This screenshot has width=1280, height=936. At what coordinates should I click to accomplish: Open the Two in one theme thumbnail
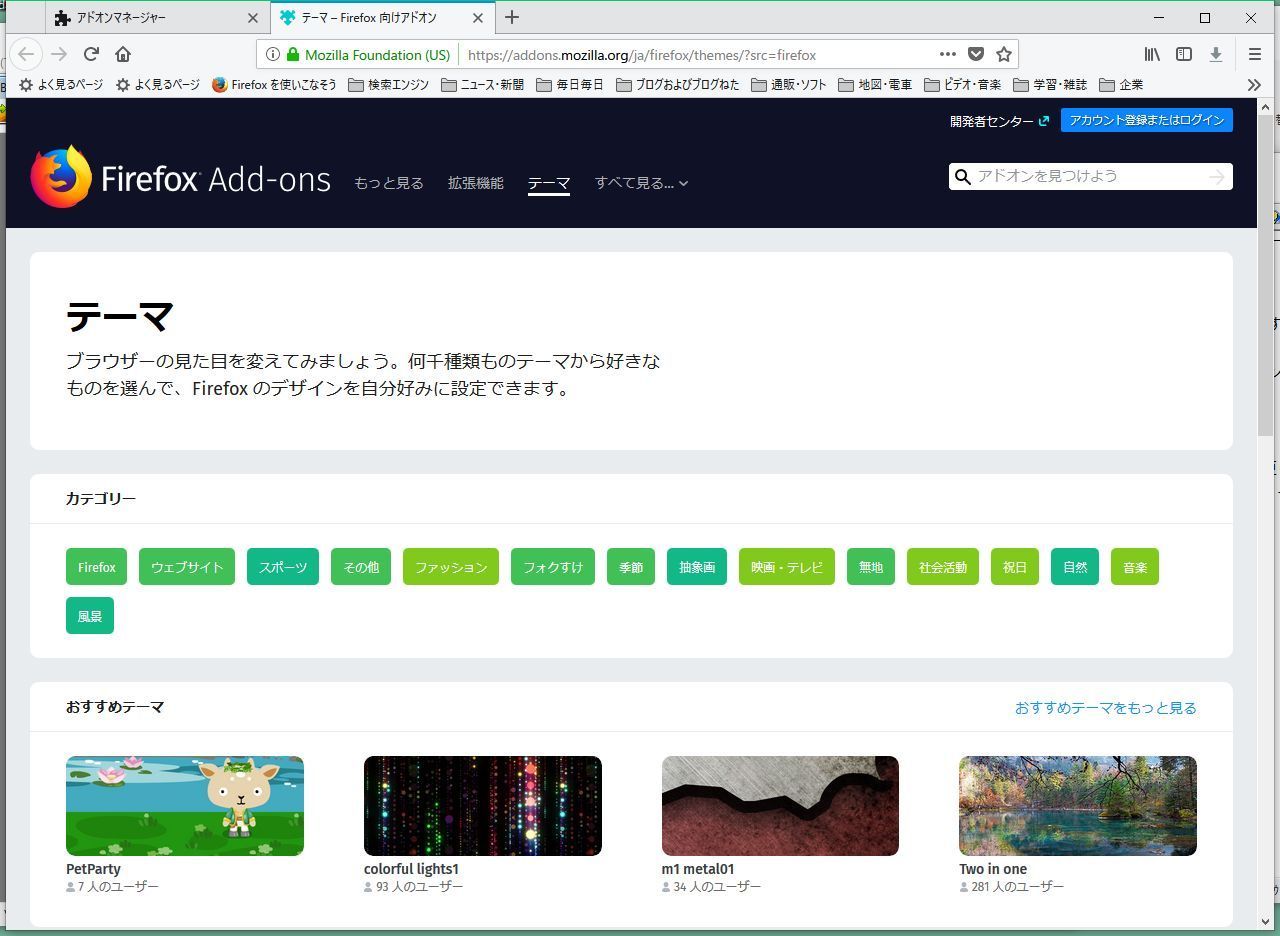coord(1078,806)
